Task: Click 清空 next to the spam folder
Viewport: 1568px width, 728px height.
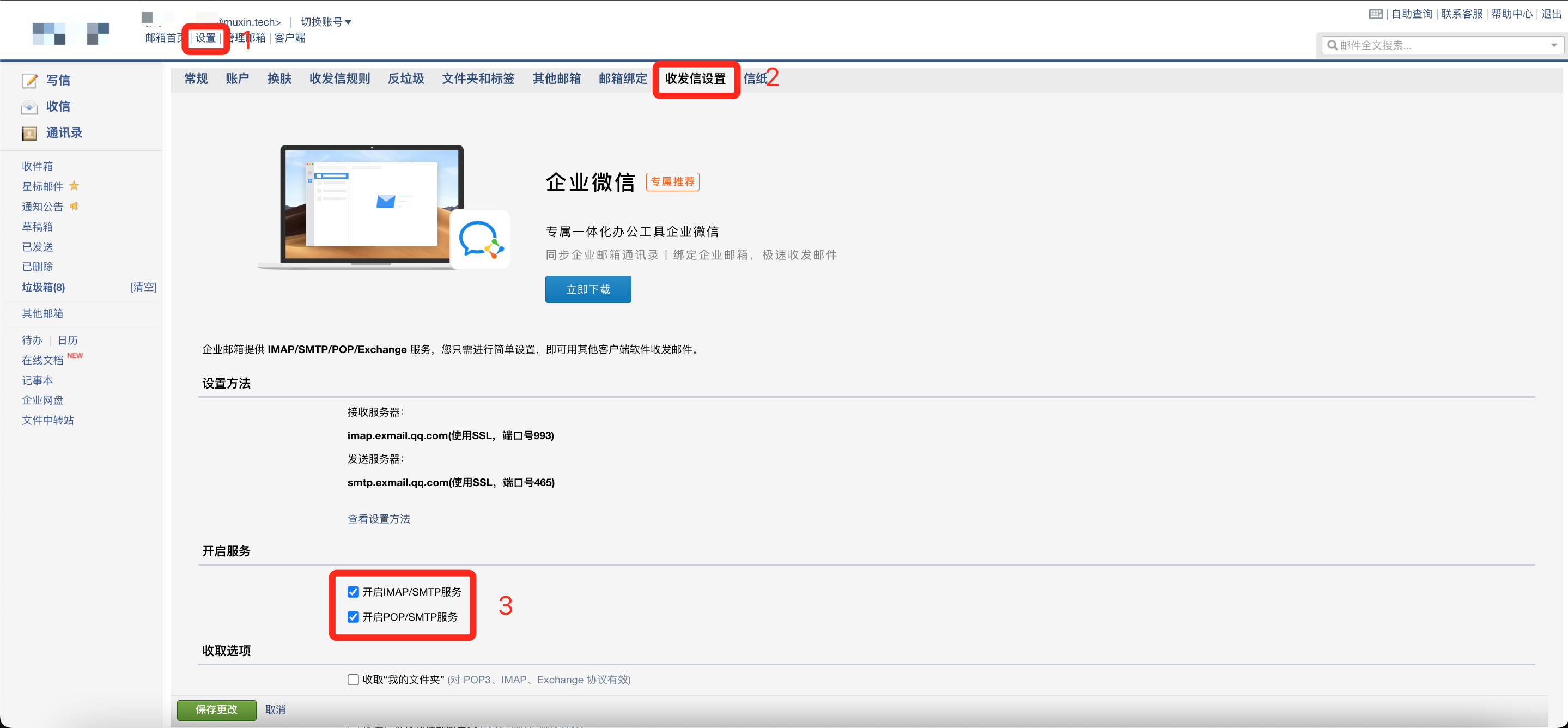Action: [x=144, y=287]
